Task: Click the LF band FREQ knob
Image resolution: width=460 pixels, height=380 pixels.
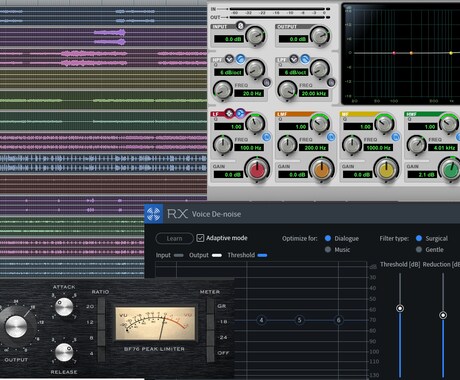Action: 222,144
